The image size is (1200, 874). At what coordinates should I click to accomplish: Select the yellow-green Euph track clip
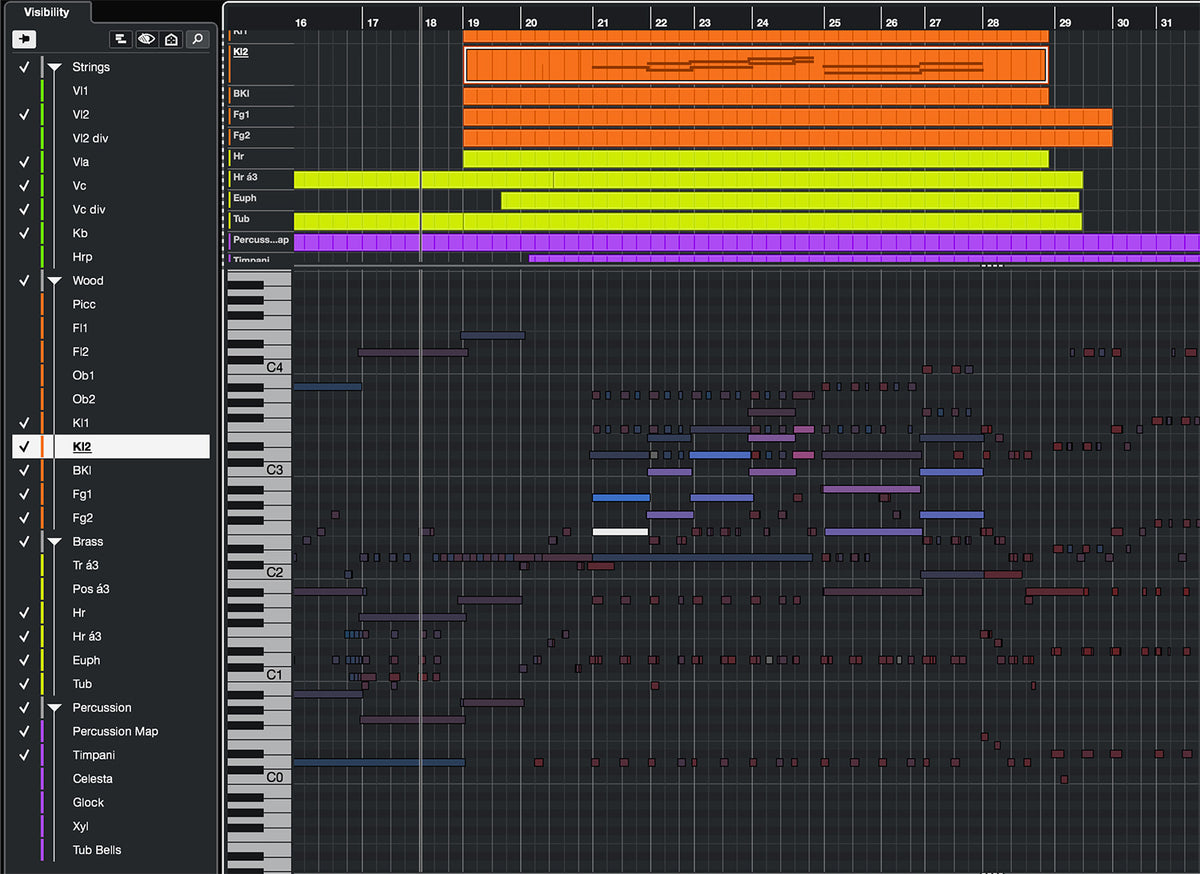click(x=790, y=201)
